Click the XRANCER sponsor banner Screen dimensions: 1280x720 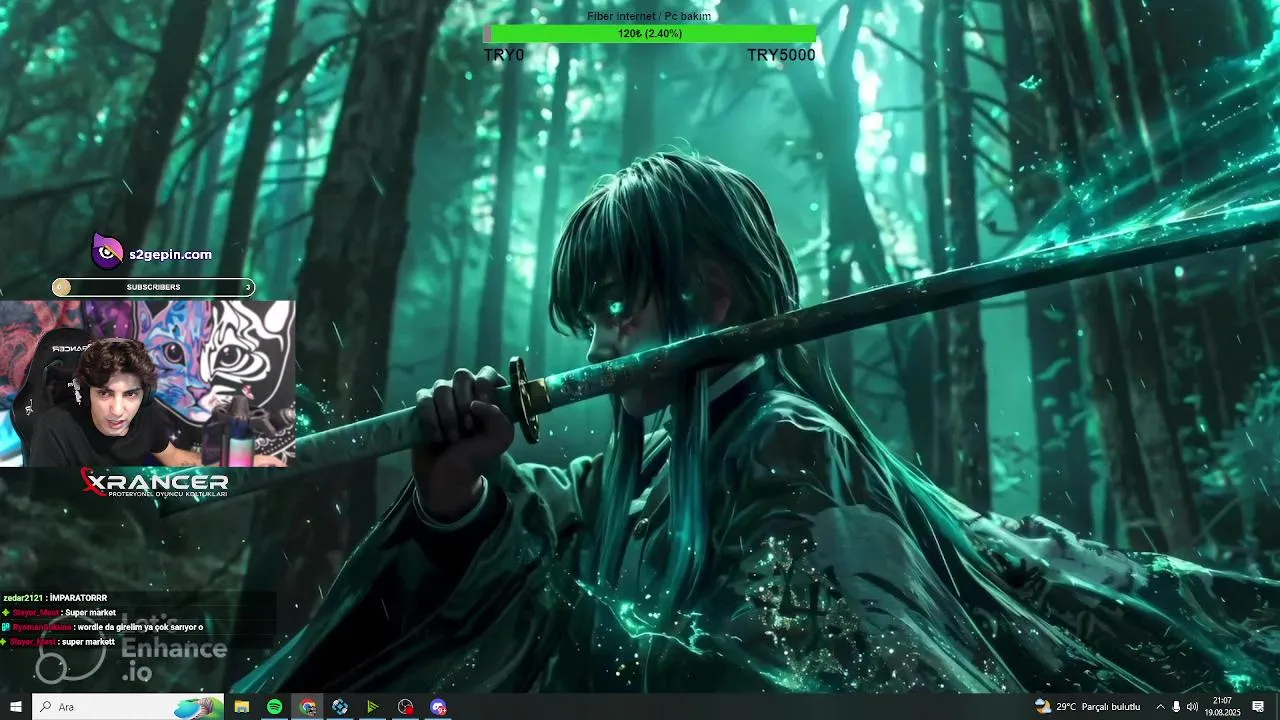click(x=154, y=483)
